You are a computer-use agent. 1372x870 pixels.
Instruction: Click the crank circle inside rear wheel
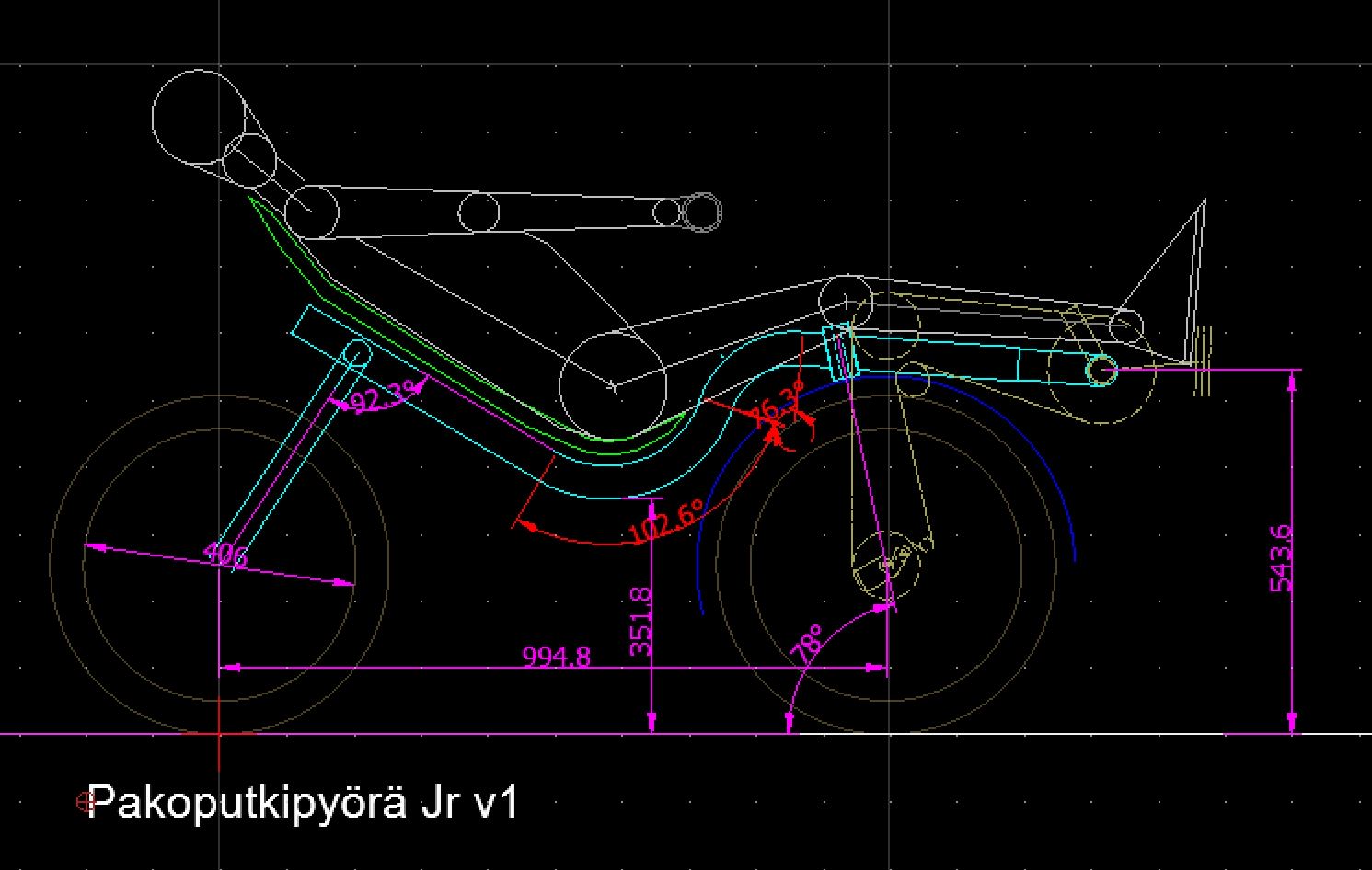pyautogui.click(x=887, y=563)
